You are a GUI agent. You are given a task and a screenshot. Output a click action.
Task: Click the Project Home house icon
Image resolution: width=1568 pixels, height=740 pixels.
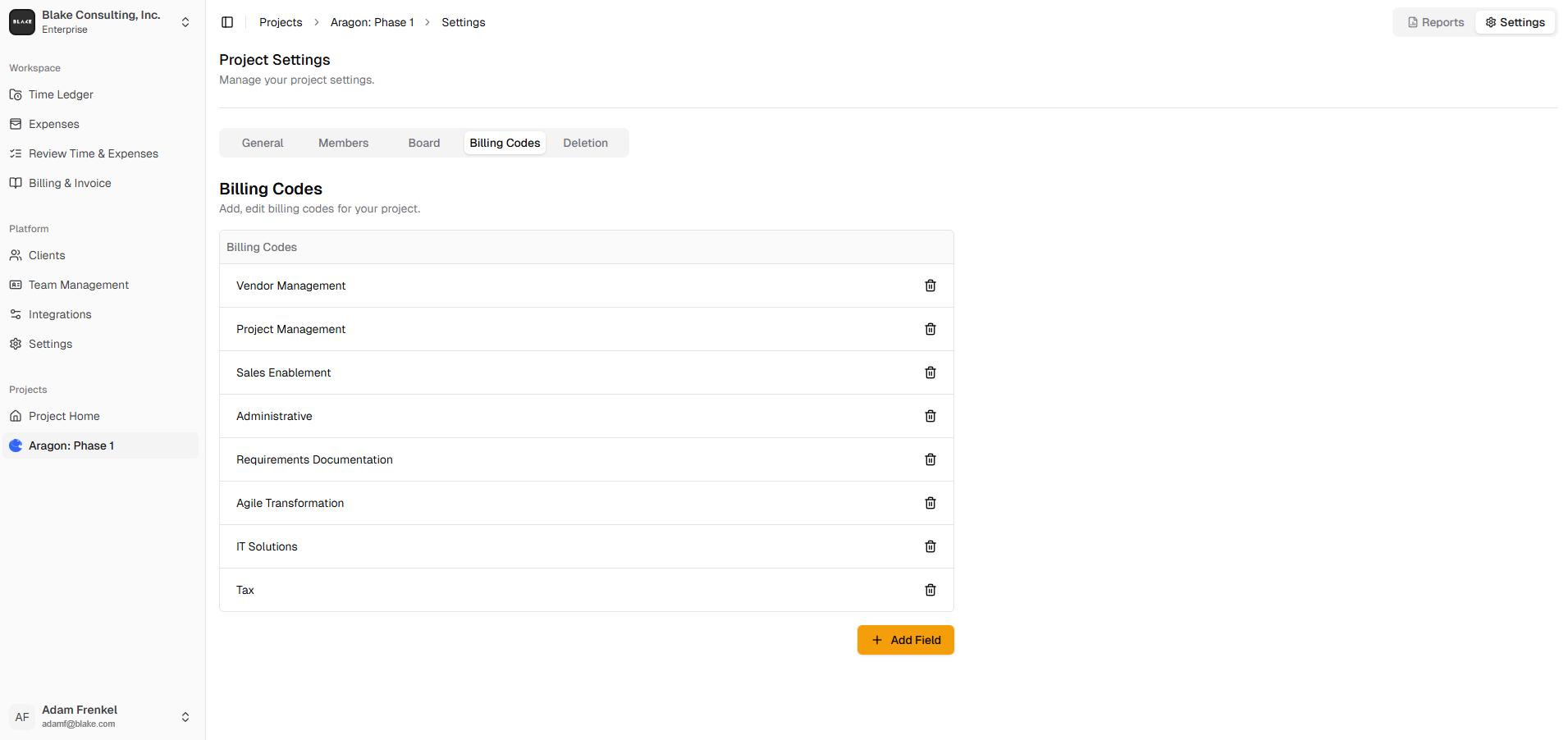[16, 416]
